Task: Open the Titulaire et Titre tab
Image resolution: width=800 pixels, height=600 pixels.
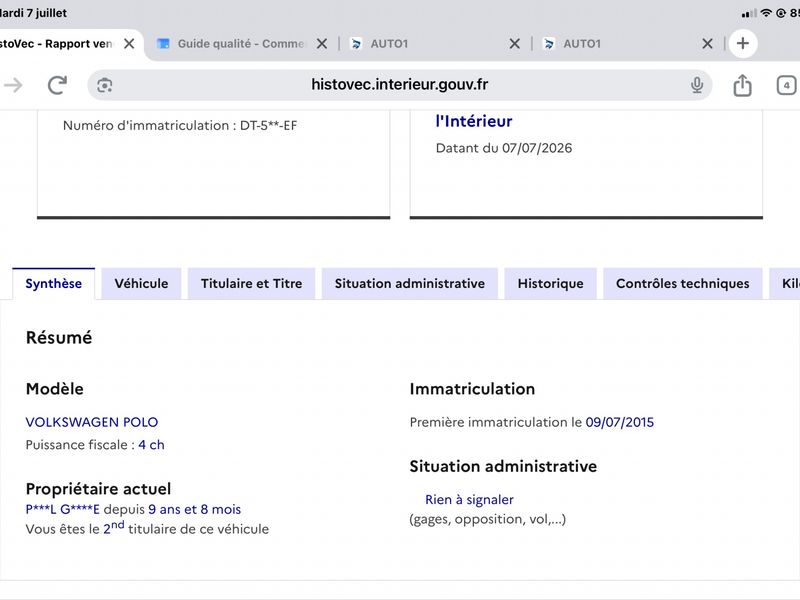Action: click(252, 283)
